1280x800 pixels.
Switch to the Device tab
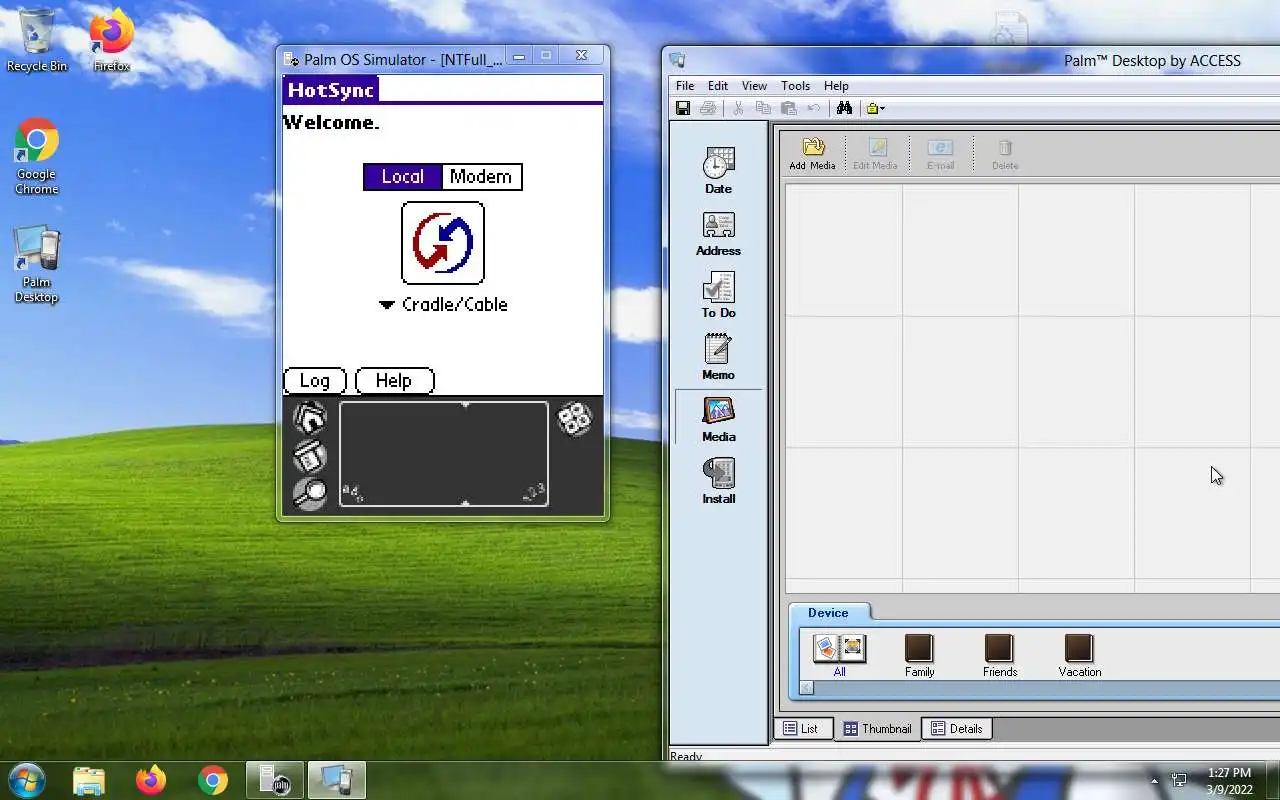(828, 613)
